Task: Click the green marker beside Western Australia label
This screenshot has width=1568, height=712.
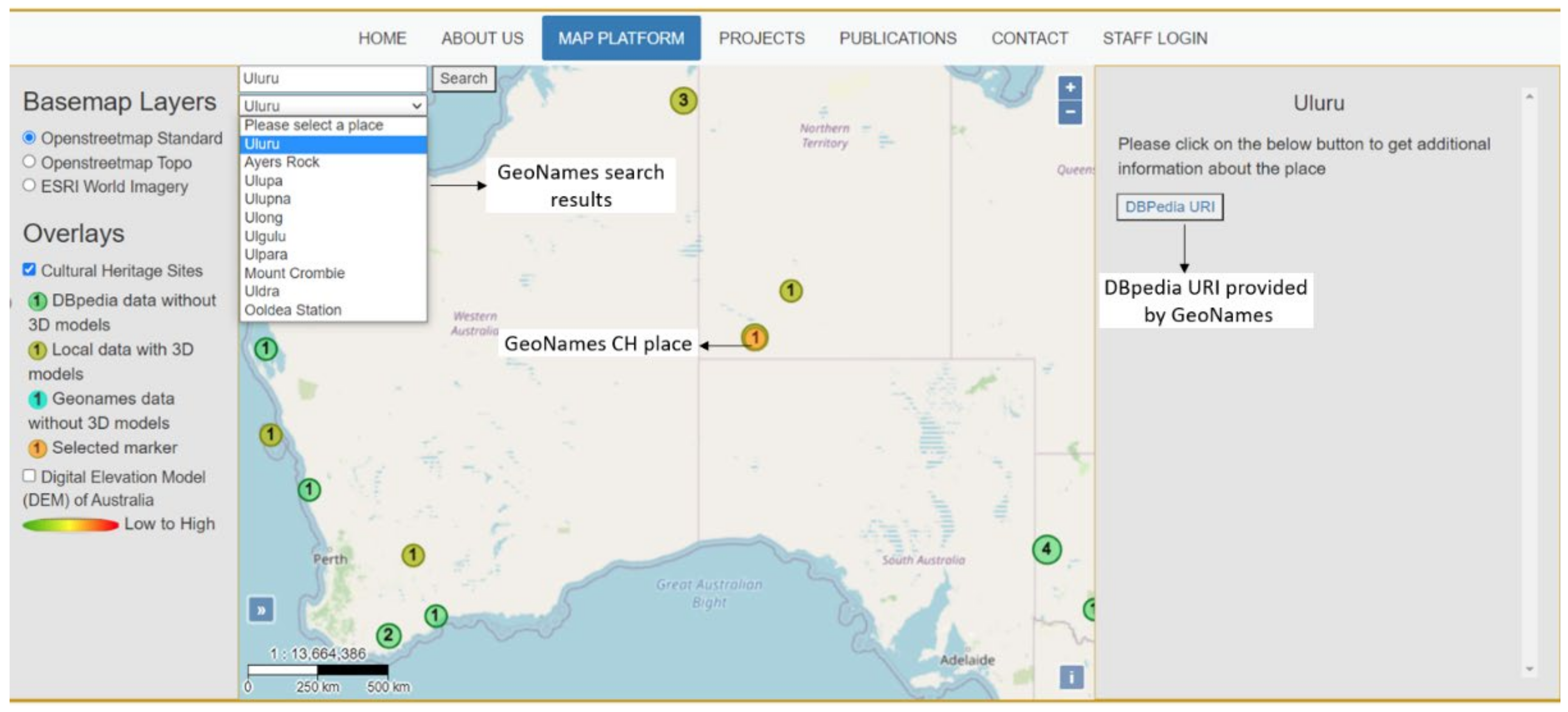Action: pyautogui.click(x=265, y=349)
